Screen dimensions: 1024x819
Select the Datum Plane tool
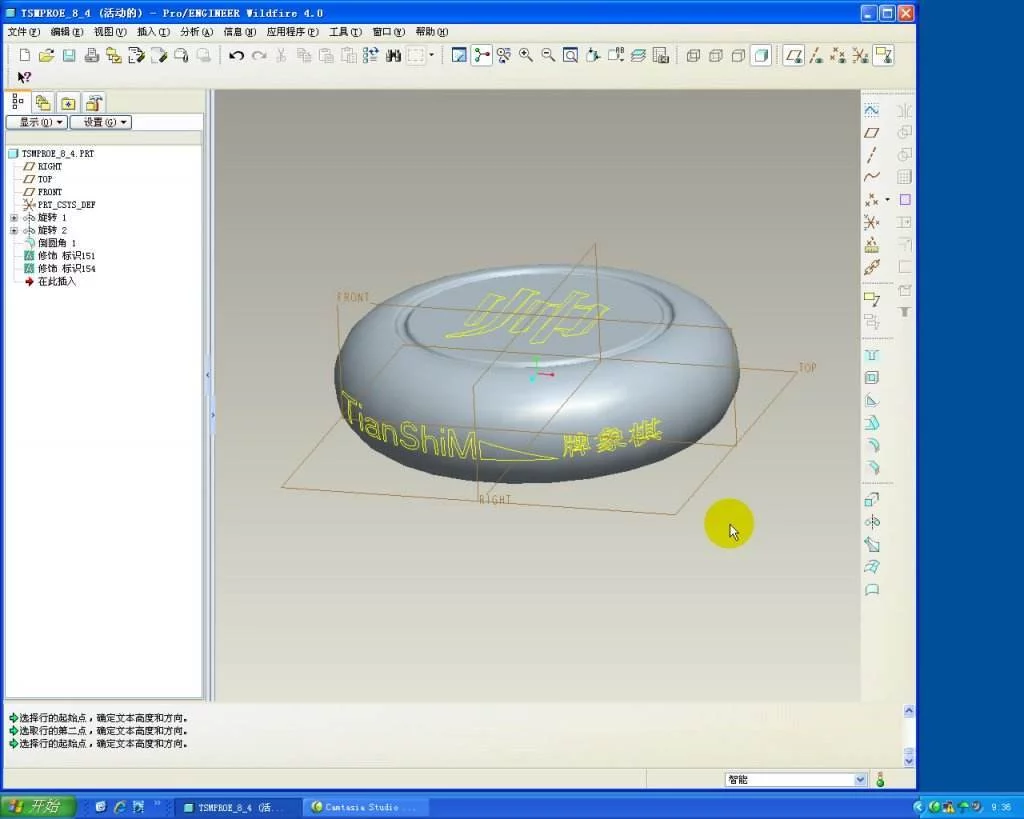point(871,133)
